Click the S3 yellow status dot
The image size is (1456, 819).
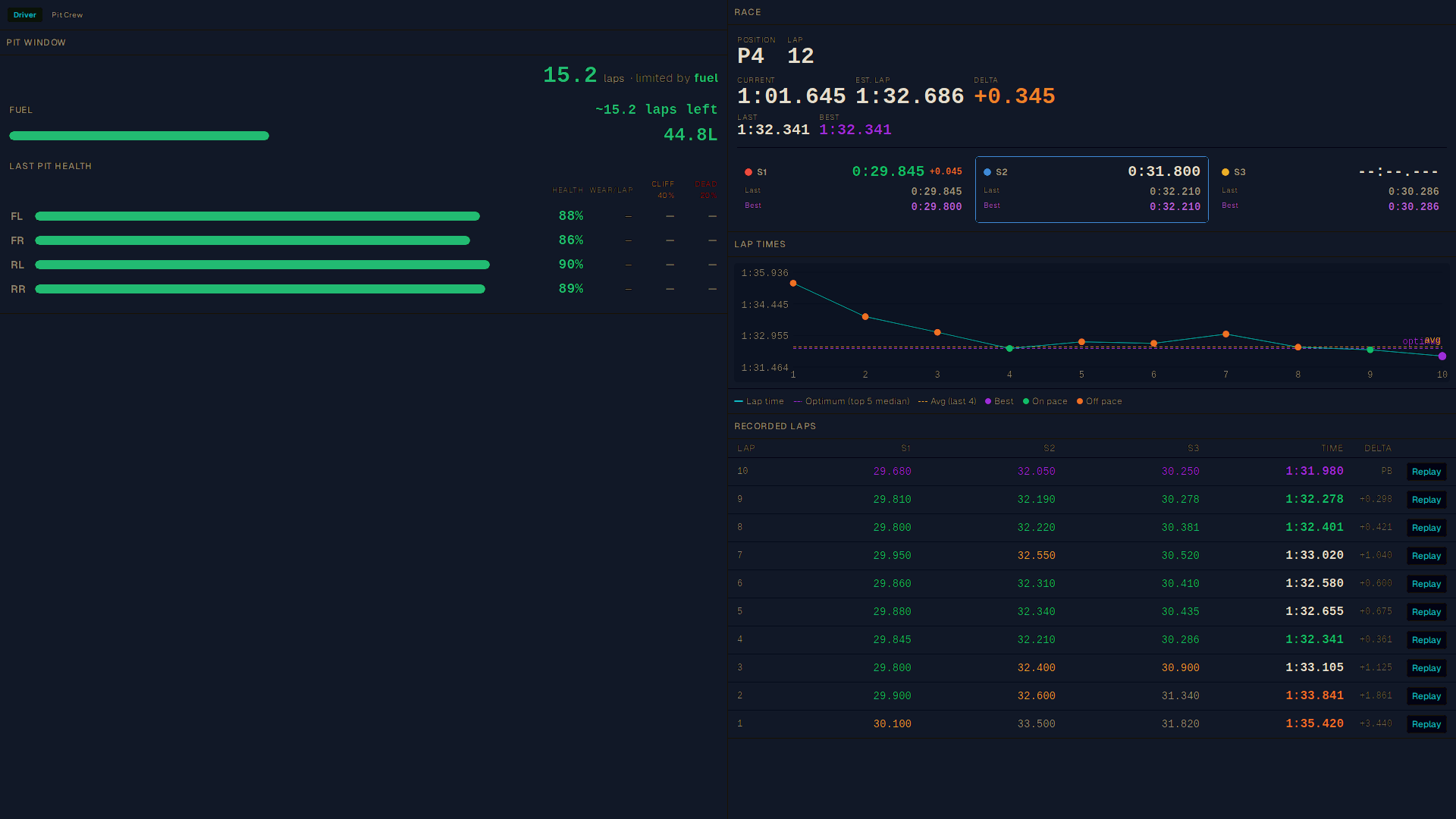pyautogui.click(x=1225, y=172)
